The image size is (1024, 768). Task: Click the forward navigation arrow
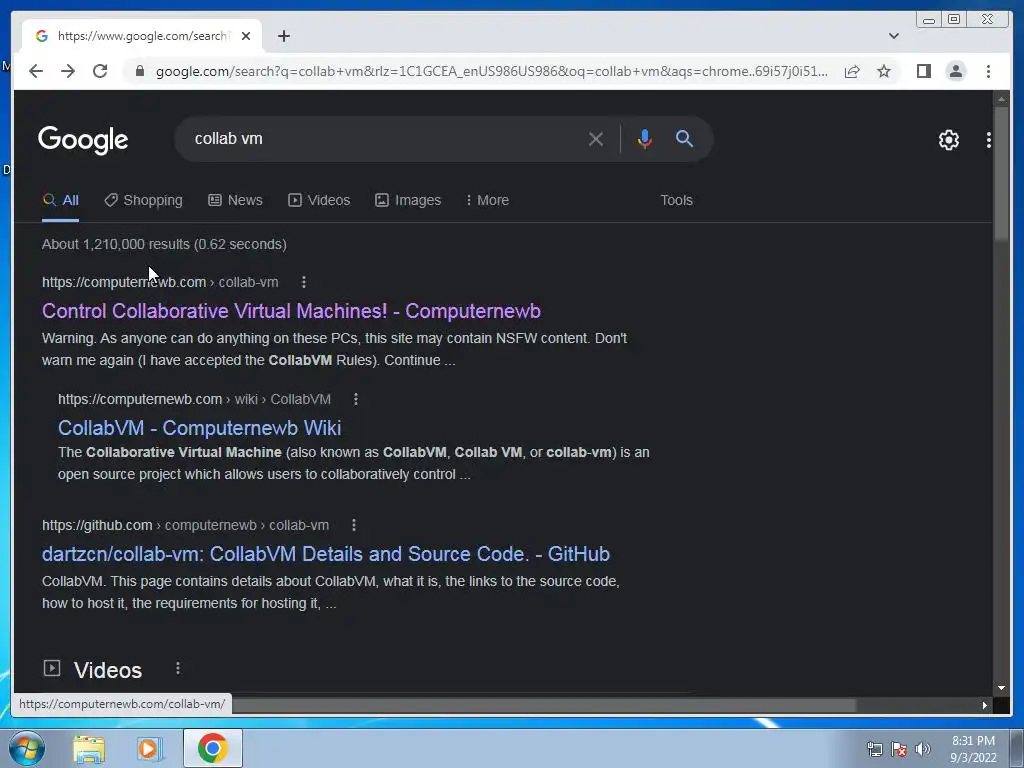tap(68, 71)
